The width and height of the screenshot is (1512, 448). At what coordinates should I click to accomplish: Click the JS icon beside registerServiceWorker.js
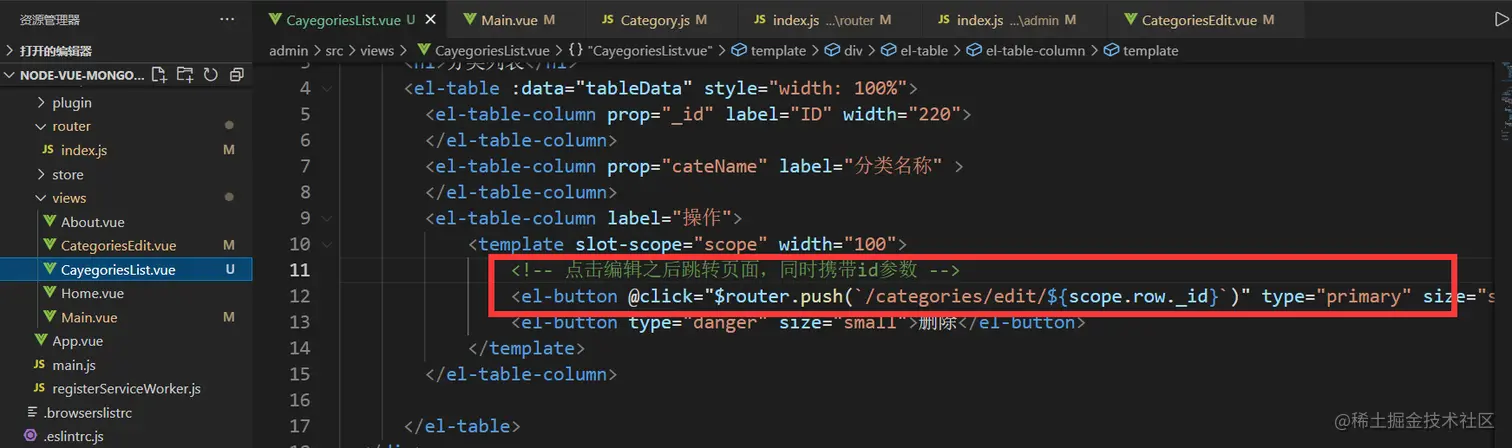[40, 388]
